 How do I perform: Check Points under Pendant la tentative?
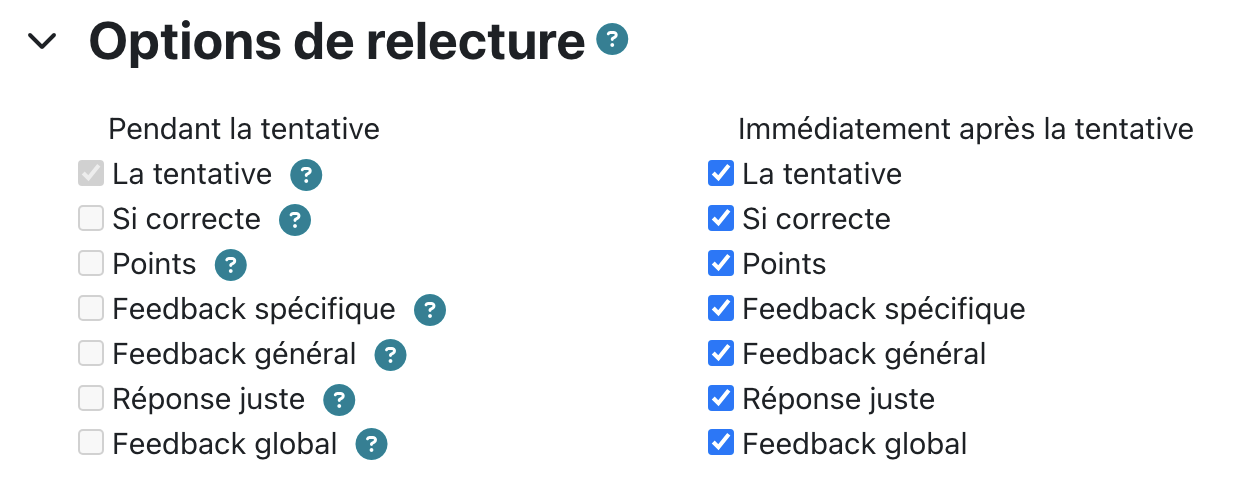coord(91,264)
